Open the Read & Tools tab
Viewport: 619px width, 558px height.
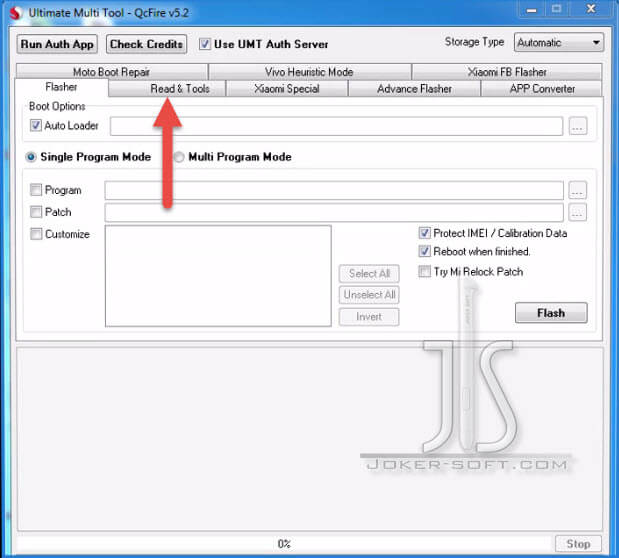[x=167, y=88]
